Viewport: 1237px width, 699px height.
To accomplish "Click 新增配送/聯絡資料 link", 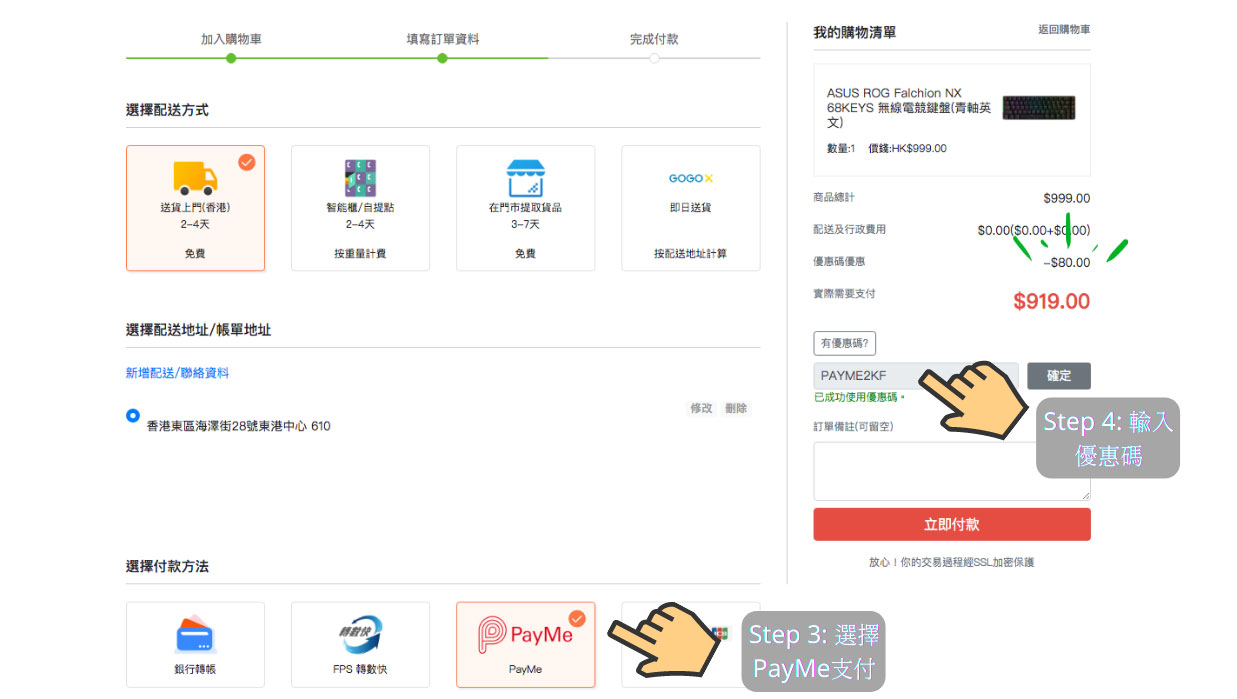I will point(177,373).
